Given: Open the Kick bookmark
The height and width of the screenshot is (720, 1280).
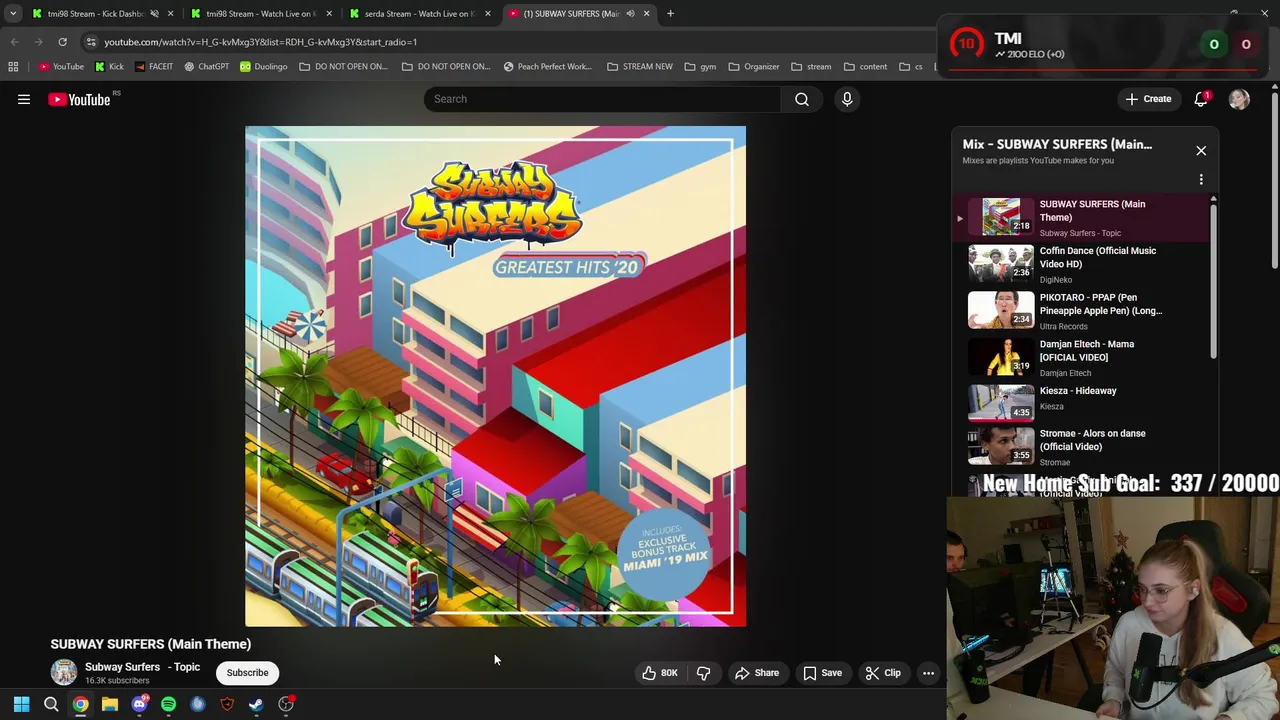Looking at the screenshot, I should [x=109, y=67].
